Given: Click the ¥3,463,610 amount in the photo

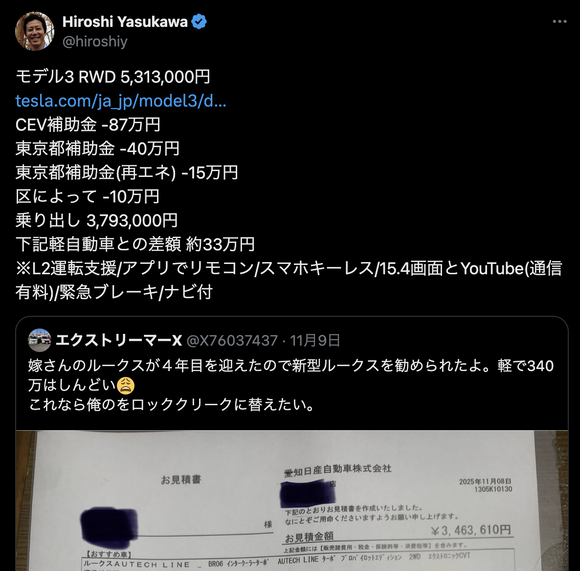Looking at the screenshot, I should pos(471,531).
